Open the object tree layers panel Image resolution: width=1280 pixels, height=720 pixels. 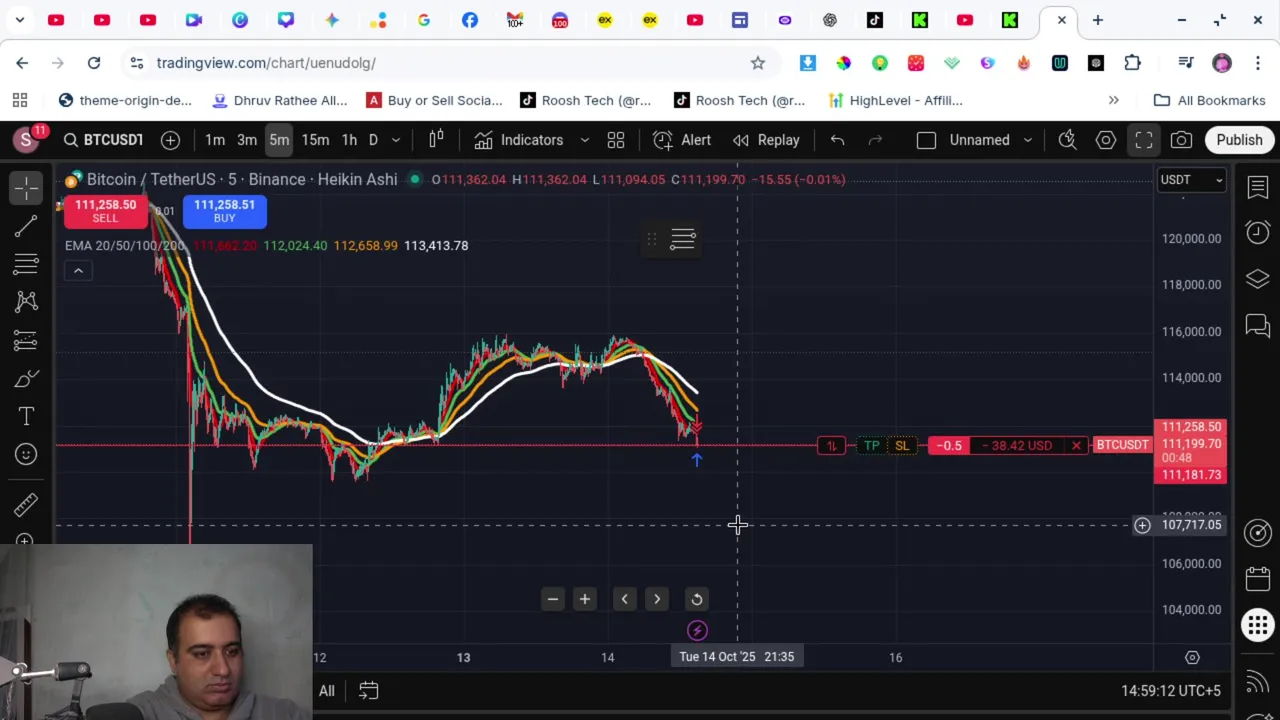pyautogui.click(x=1258, y=279)
